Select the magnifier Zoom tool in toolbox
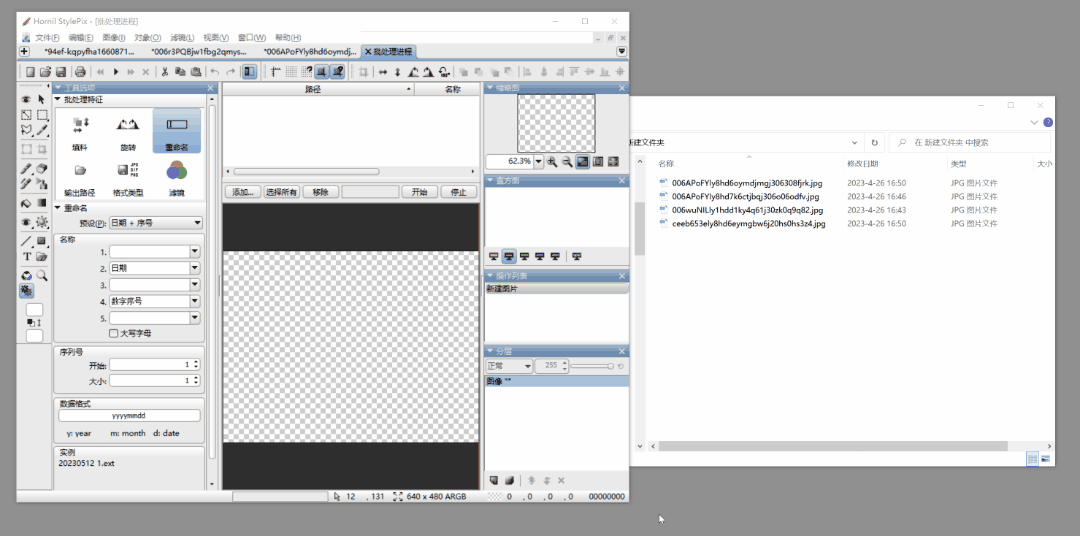 pos(41,275)
